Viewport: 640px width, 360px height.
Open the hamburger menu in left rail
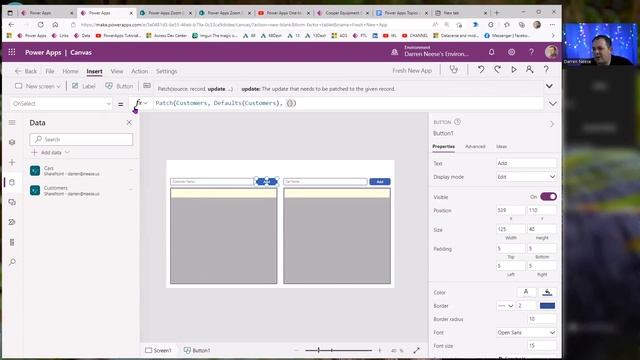[12, 122]
